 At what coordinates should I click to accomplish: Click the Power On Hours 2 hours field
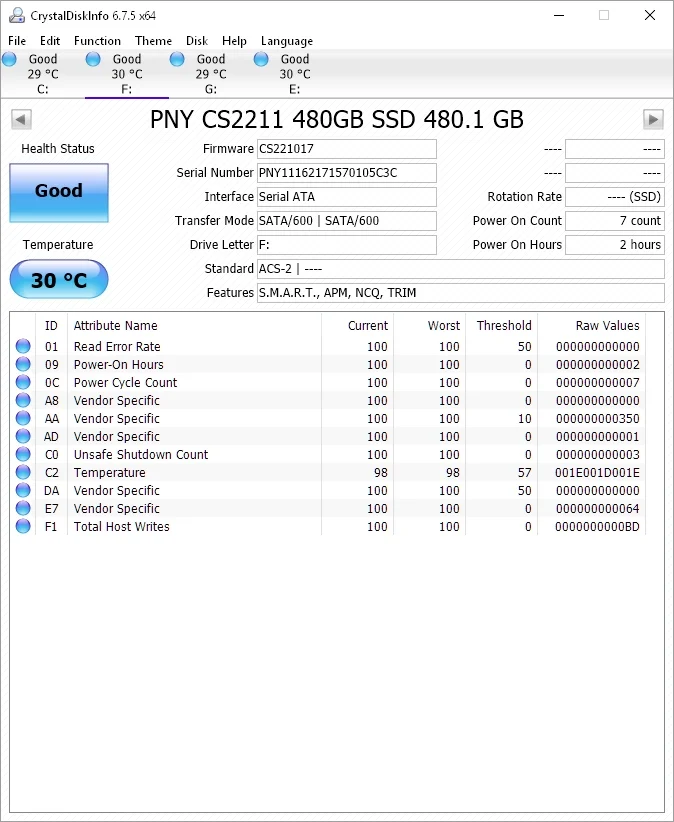[615, 245]
